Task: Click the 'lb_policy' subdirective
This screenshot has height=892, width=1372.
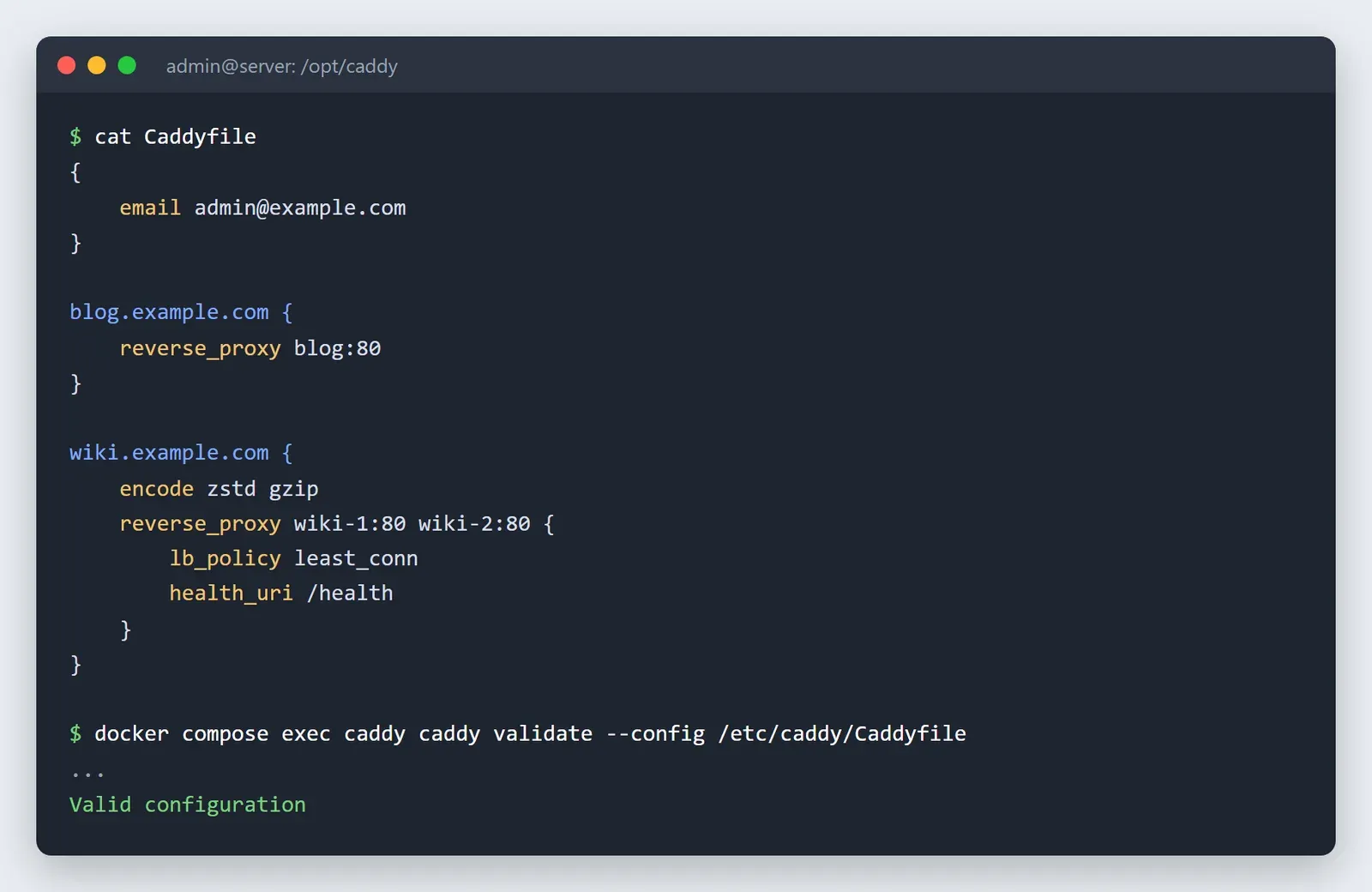Action: point(226,558)
